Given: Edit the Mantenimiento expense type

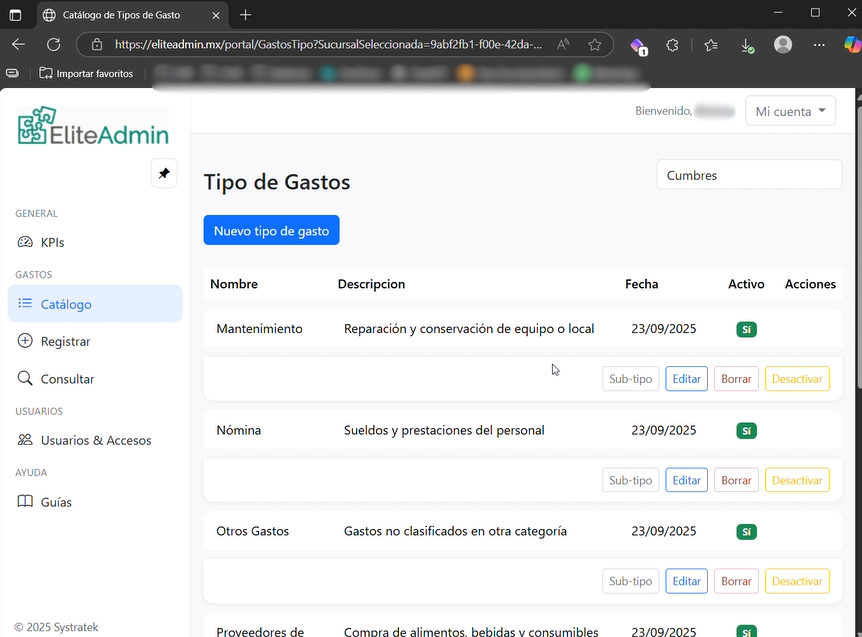Looking at the screenshot, I should click(686, 379).
